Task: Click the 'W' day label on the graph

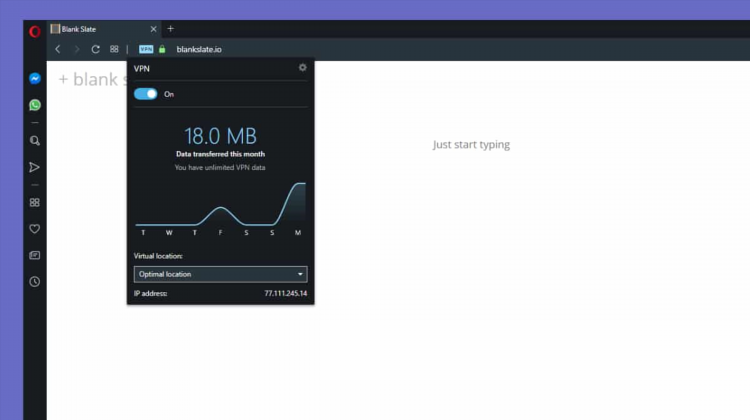Action: click(169, 232)
